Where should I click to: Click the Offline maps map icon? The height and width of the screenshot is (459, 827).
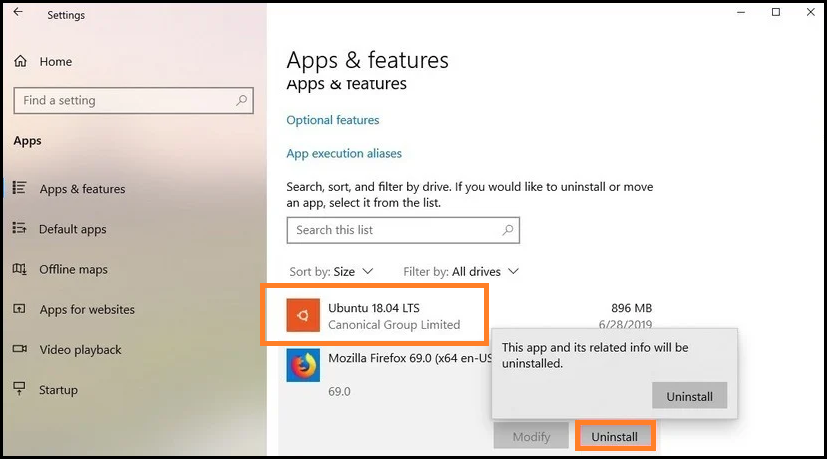[x=20, y=269]
